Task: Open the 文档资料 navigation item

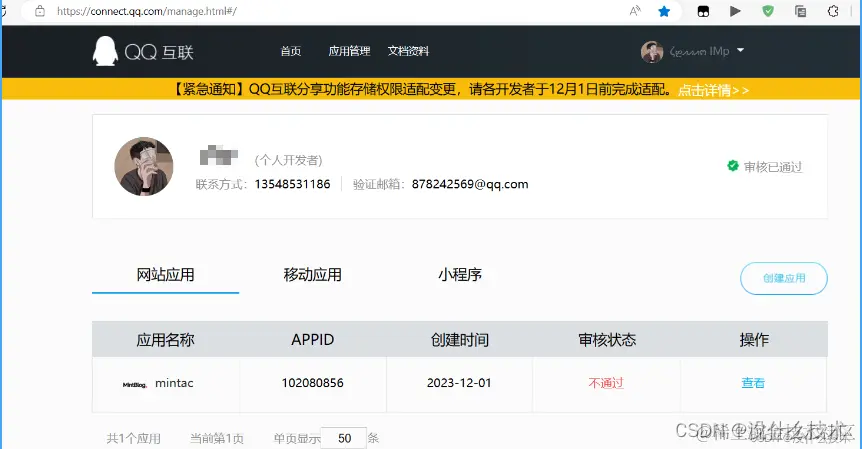Action: tap(408, 51)
